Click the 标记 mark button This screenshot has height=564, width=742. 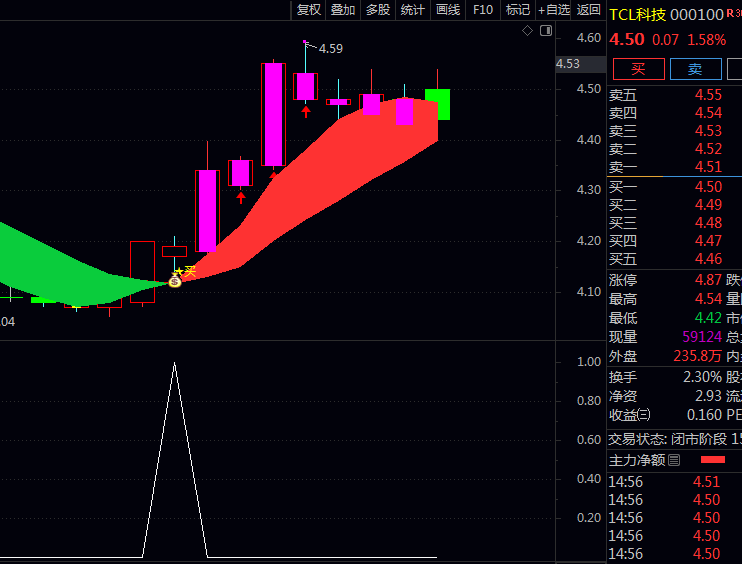point(518,10)
